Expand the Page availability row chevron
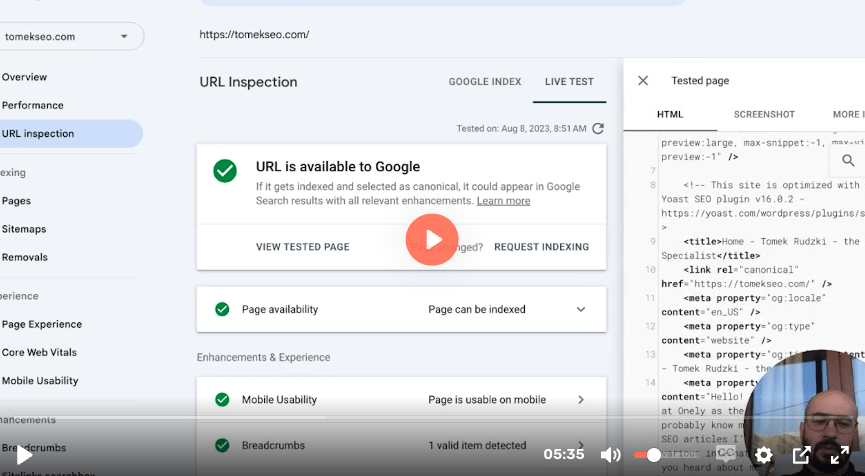Screen dimensions: 865x476 pyautogui.click(x=581, y=309)
